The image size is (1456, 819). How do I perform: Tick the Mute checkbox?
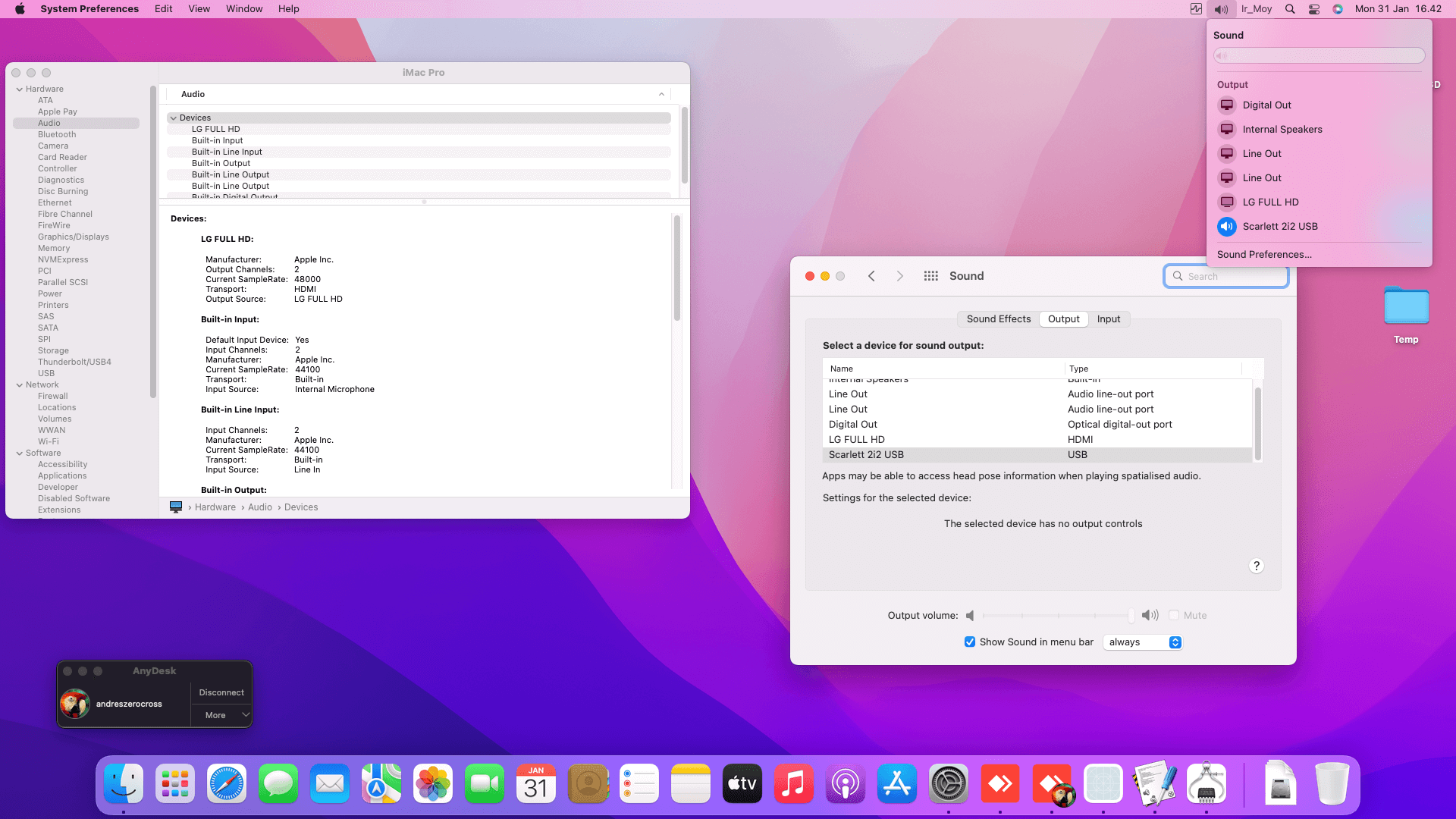tap(1174, 615)
